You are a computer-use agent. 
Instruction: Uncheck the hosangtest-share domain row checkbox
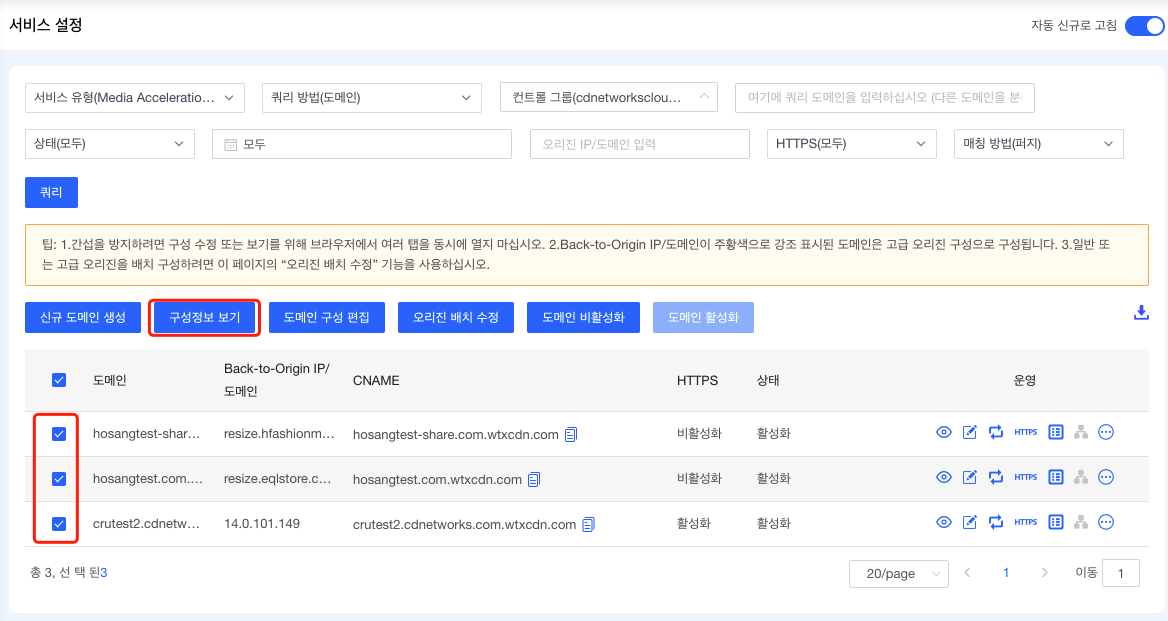59,434
